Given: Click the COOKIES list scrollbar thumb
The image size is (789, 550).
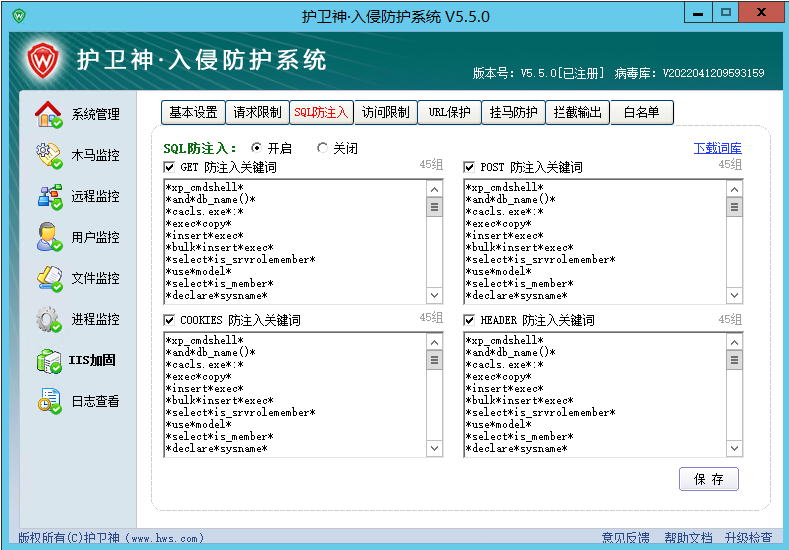Looking at the screenshot, I should [434, 360].
